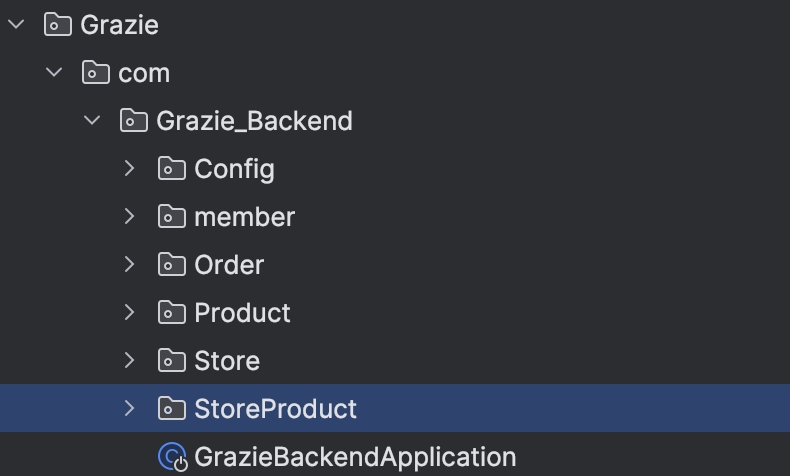
Task: Expand the Config package
Action: click(x=129, y=168)
